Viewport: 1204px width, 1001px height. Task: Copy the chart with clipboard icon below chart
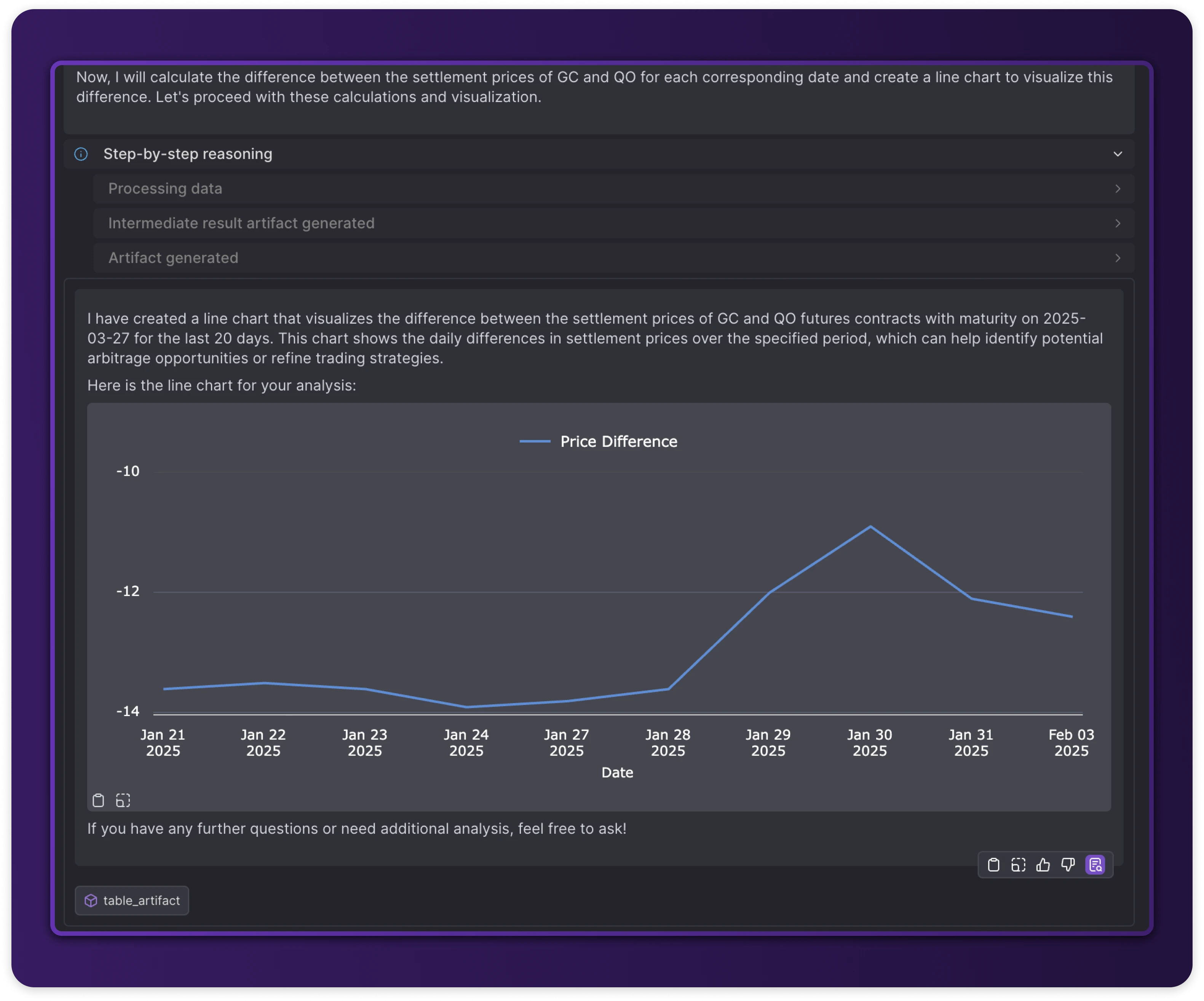(99, 800)
